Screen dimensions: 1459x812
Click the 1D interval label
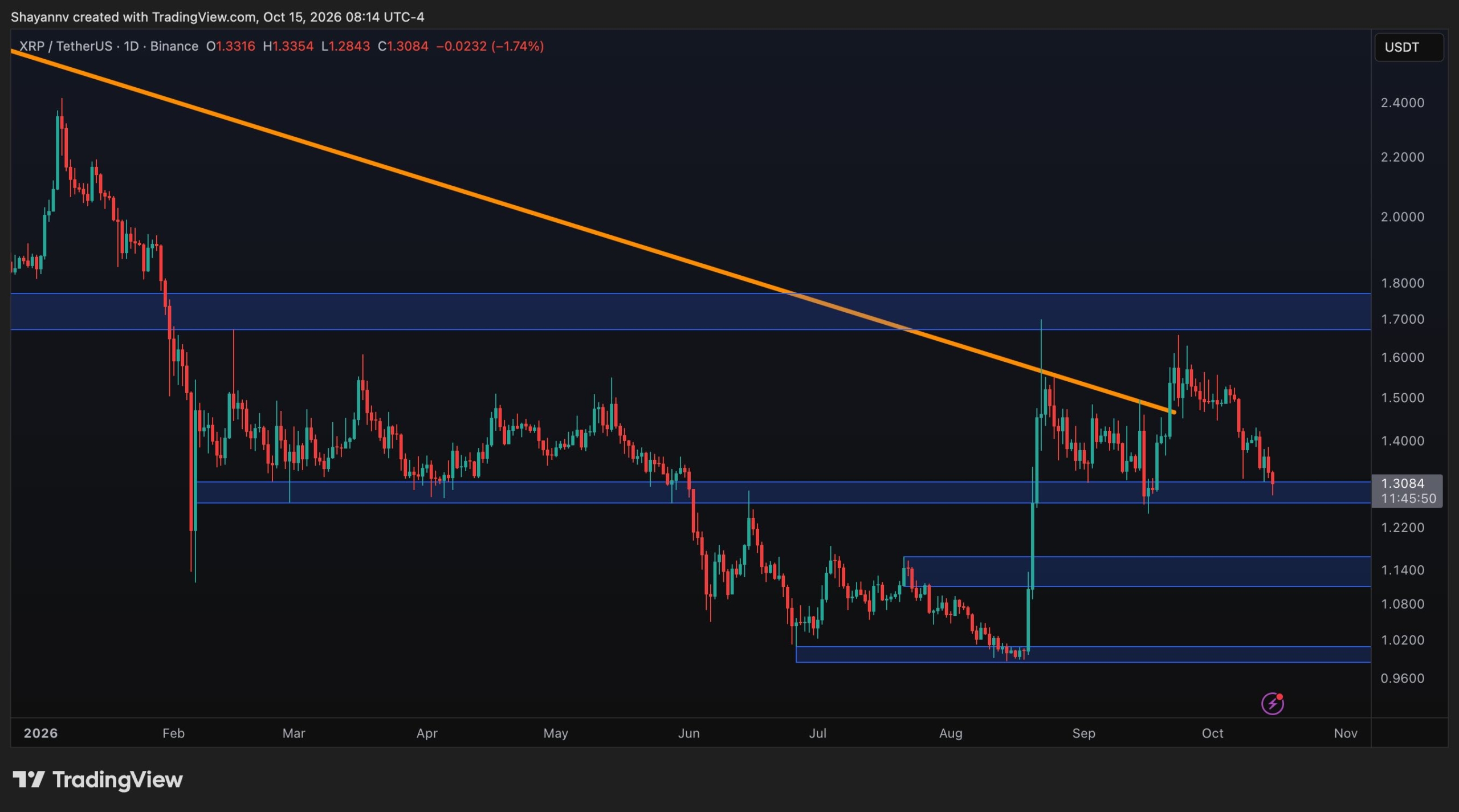coord(131,46)
